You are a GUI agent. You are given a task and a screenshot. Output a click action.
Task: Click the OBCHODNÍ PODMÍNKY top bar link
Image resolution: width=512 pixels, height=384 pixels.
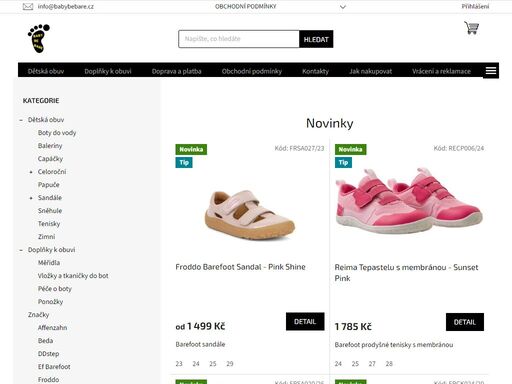click(x=246, y=7)
